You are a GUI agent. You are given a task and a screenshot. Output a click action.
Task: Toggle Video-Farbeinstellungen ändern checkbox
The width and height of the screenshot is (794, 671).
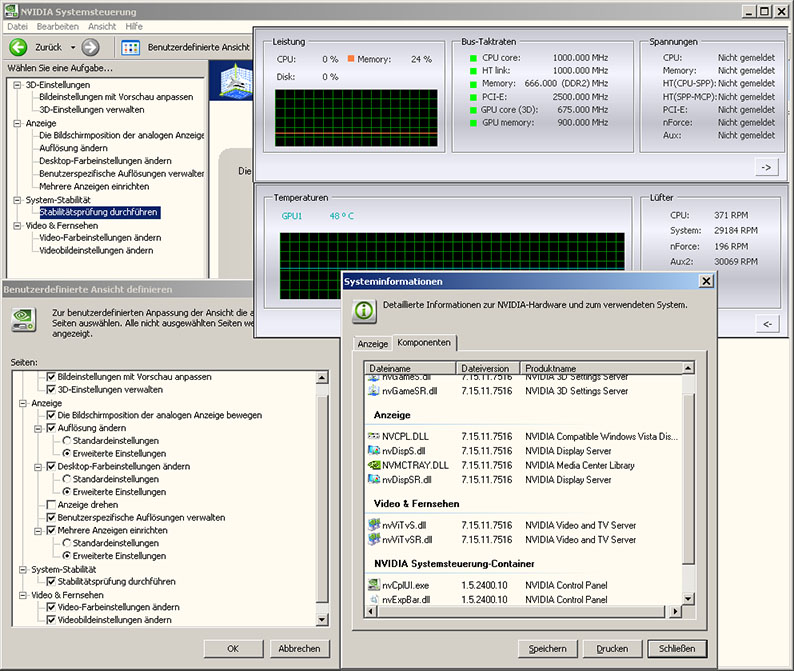51,607
